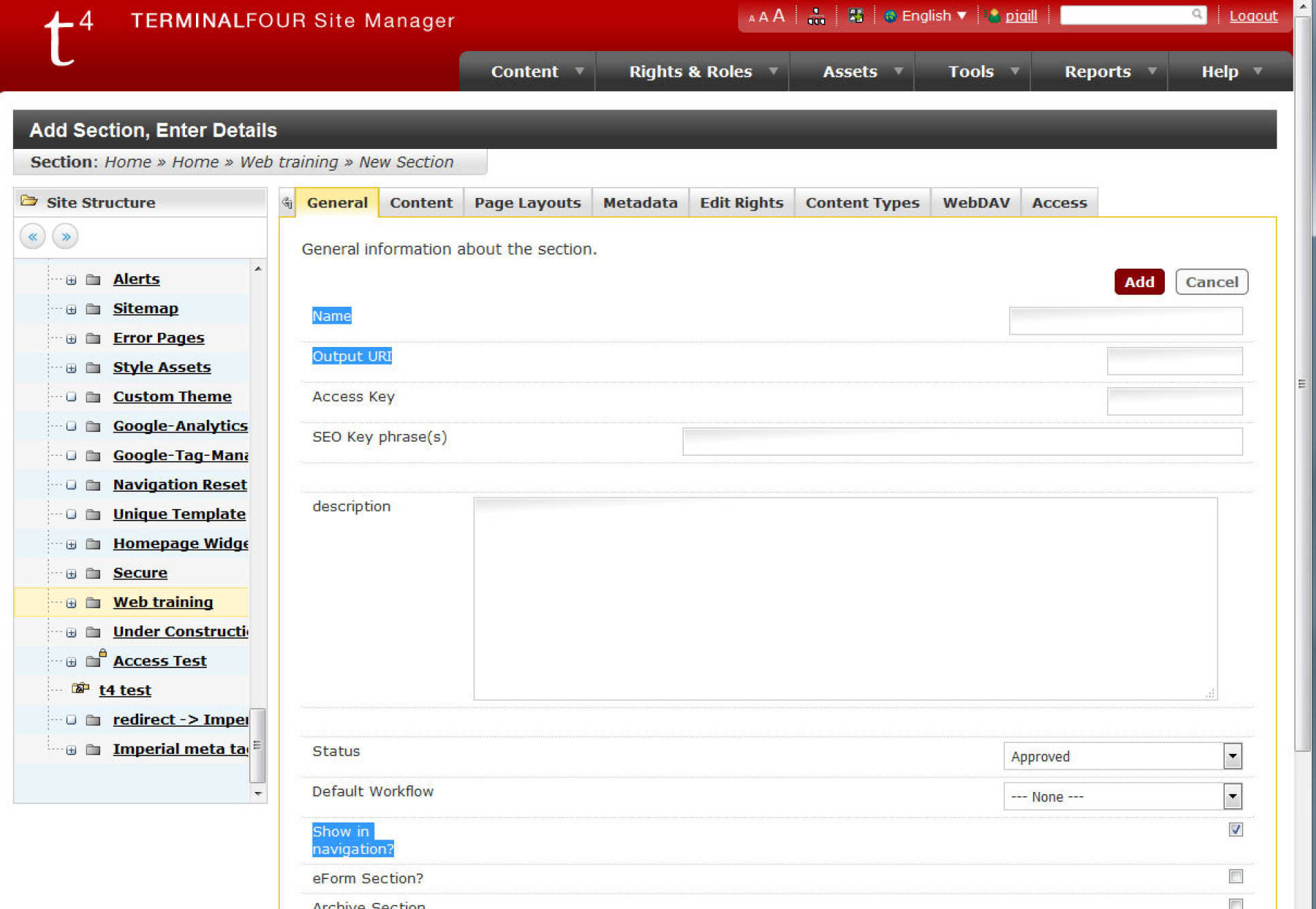Click the site structure hierarchy icon

point(816,16)
